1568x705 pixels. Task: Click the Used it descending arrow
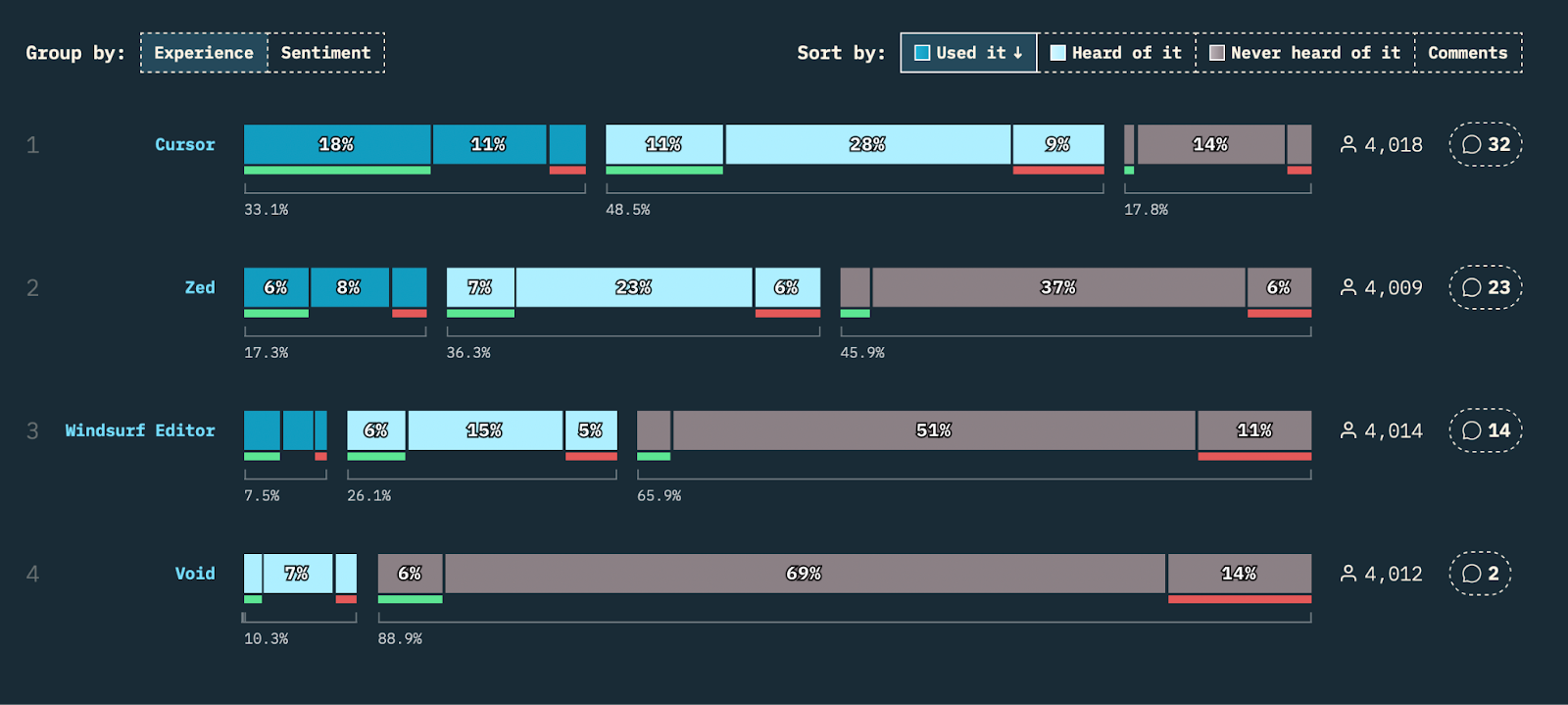click(1017, 53)
